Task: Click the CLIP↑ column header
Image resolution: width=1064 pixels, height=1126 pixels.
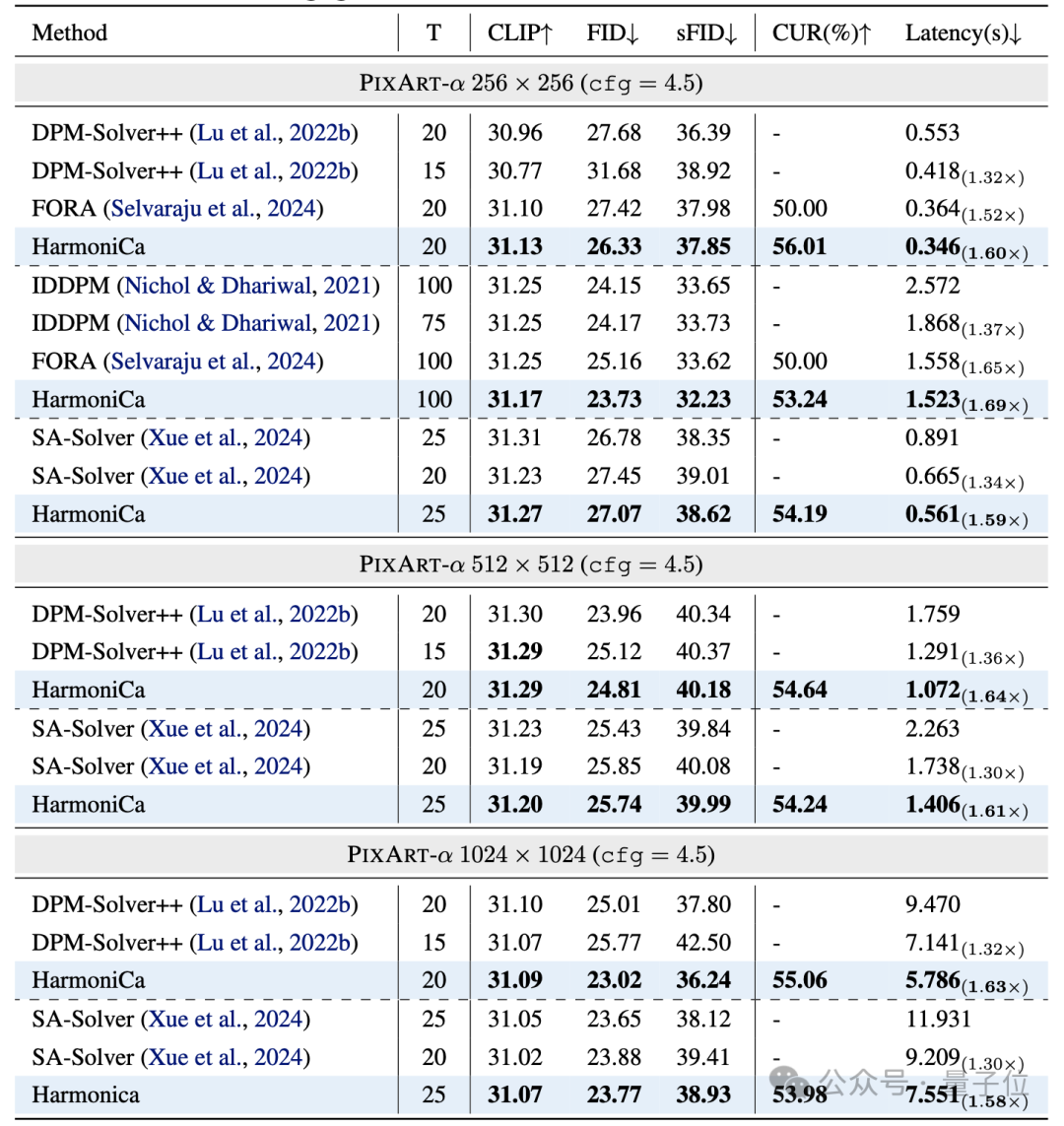Action: (x=520, y=33)
